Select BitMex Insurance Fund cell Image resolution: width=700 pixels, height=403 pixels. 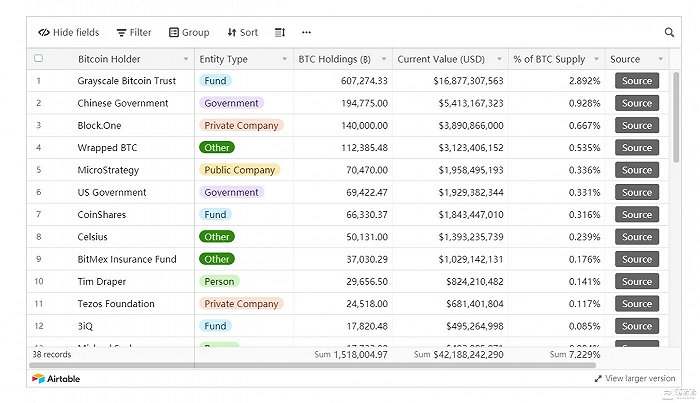(127, 259)
